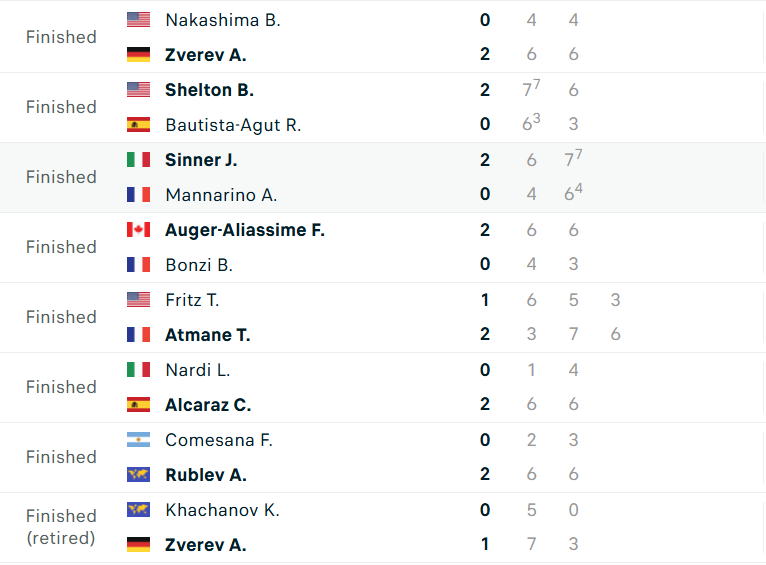Open Khachanov K. player name
Screen dimensions: 766x565
[x=222, y=510]
